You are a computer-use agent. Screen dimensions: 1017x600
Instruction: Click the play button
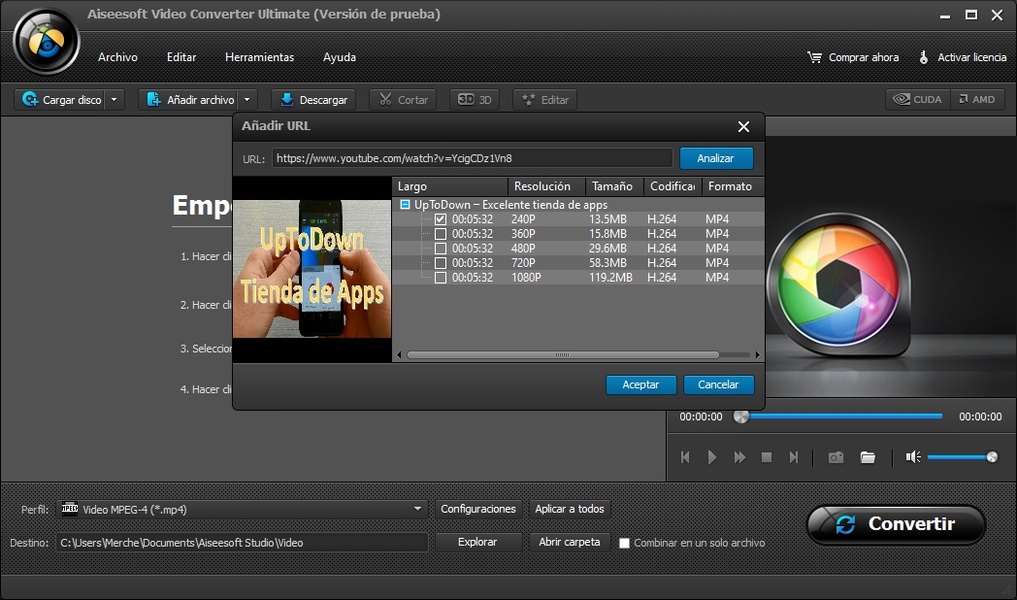tap(712, 457)
